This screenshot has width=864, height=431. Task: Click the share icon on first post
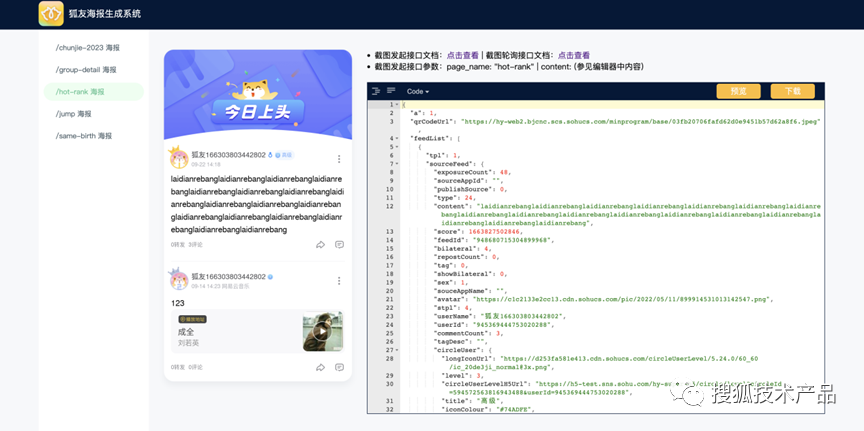point(320,245)
